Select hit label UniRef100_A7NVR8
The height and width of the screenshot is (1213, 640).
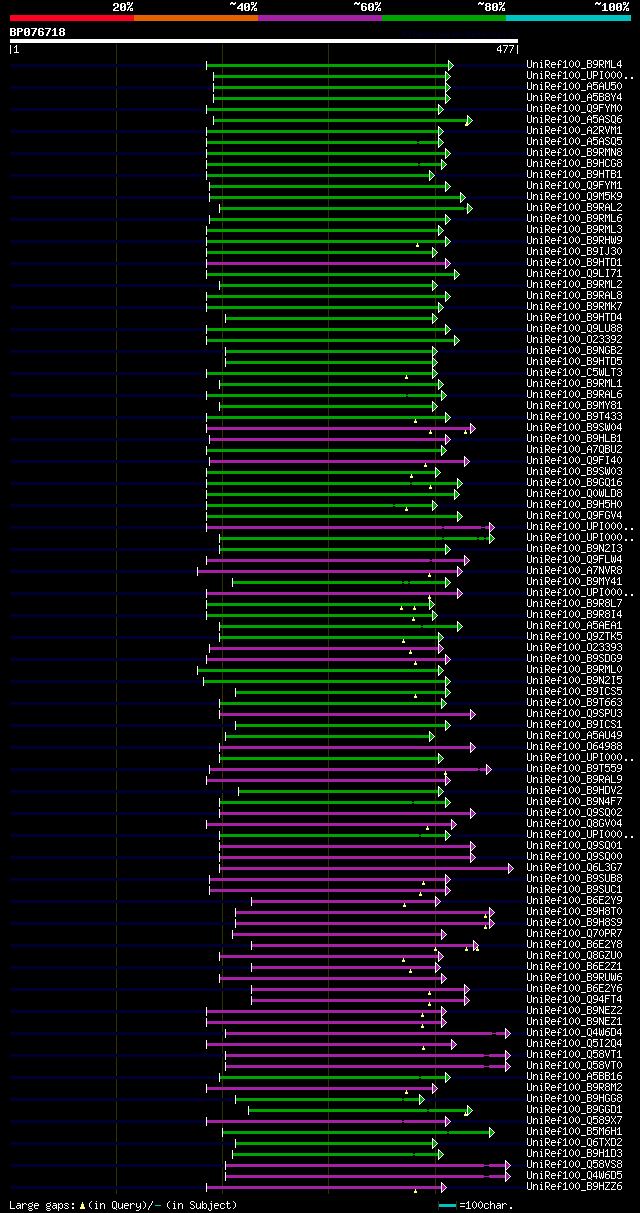pyautogui.click(x=574, y=571)
